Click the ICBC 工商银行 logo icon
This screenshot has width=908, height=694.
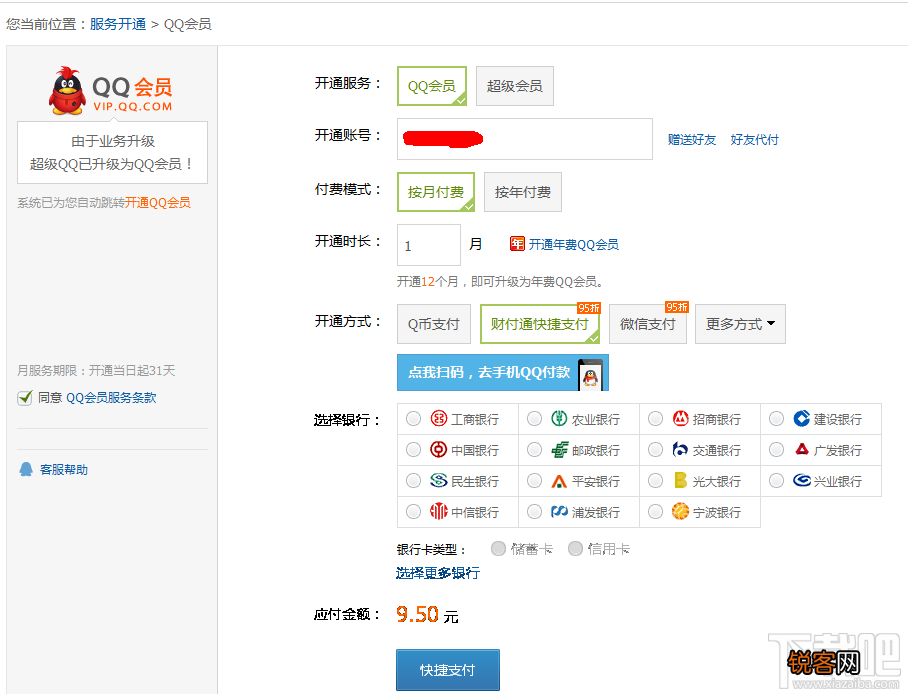pos(439,418)
